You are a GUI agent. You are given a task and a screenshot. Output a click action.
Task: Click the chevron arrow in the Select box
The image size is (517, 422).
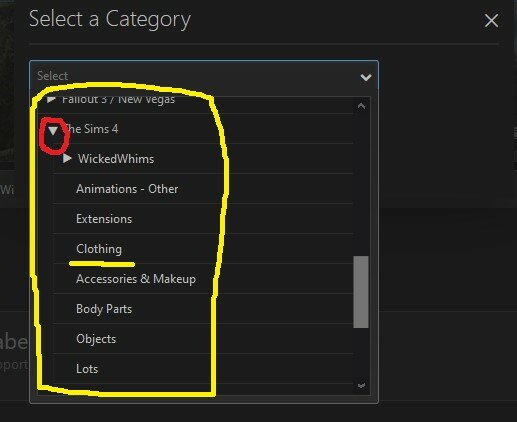pos(366,77)
